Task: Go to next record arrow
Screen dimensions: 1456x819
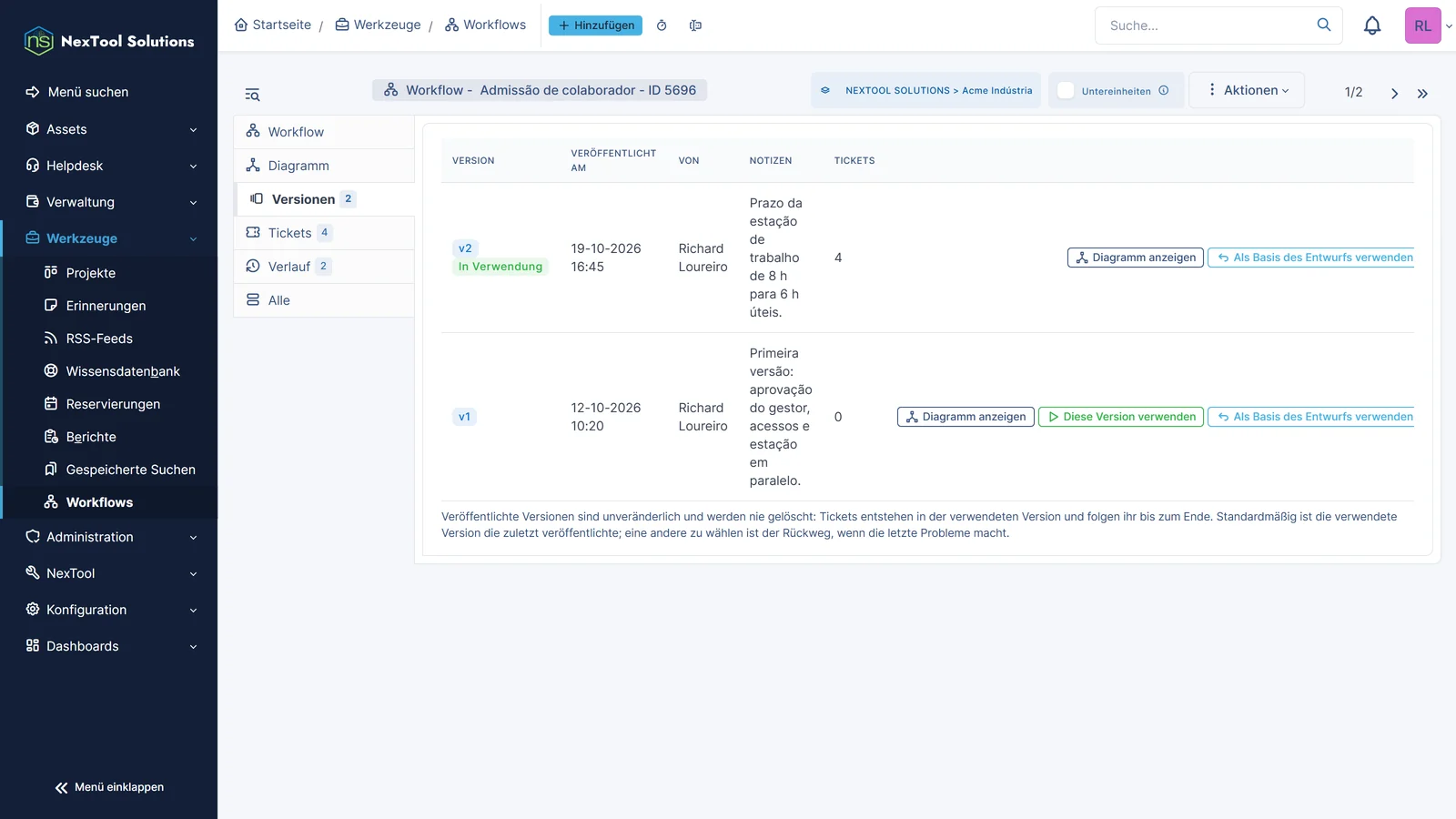Action: [1394, 93]
